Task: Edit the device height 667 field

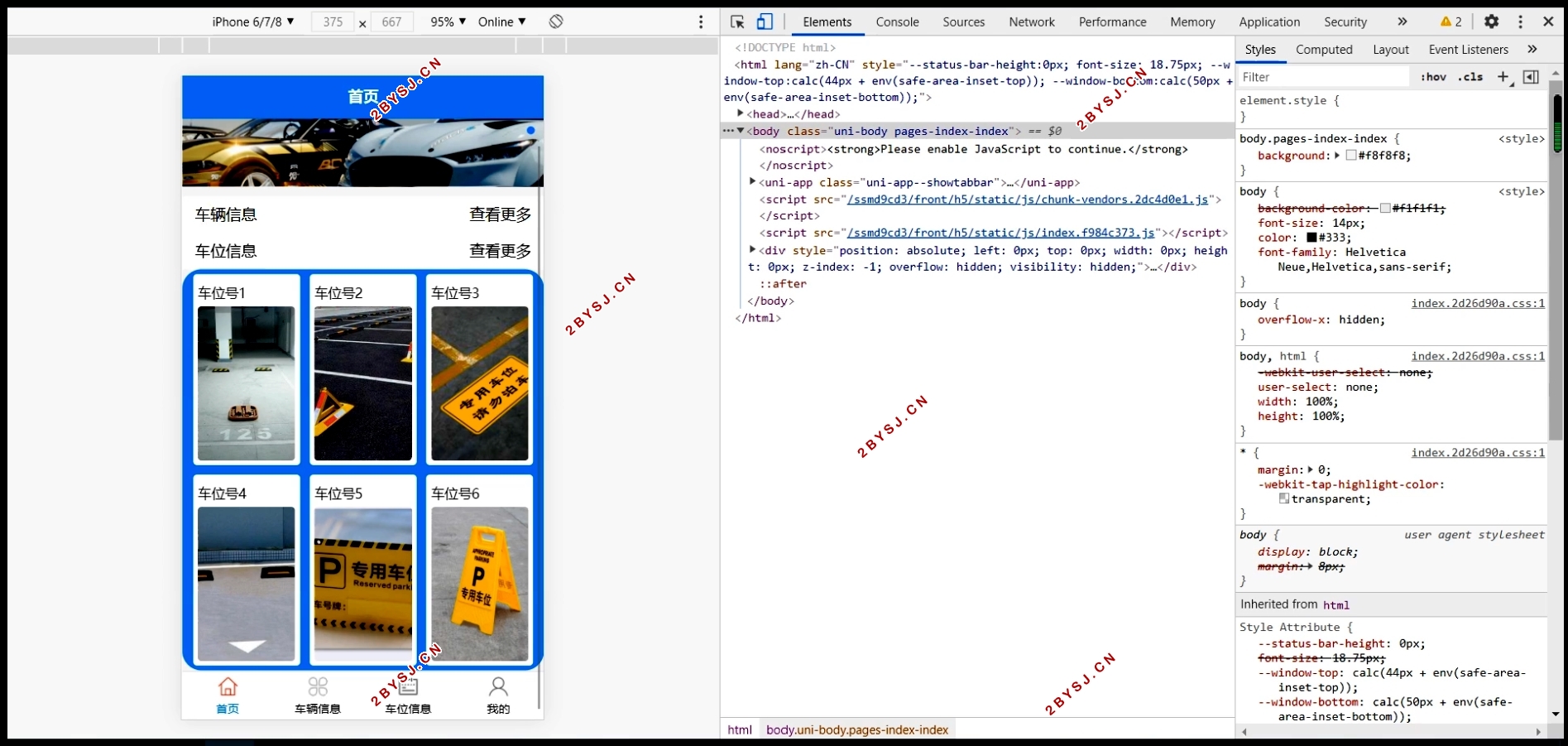Action: 391,22
